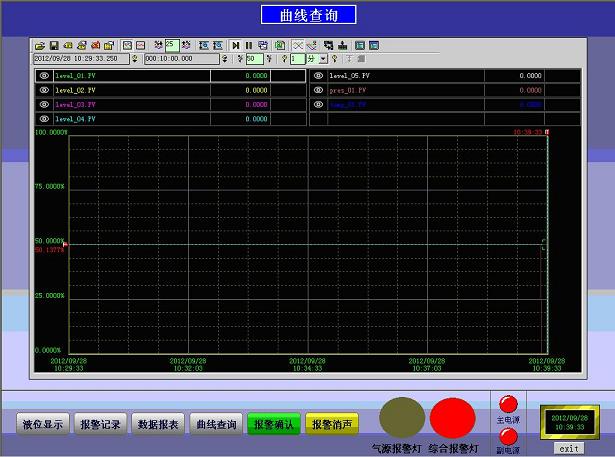Click the red 综合报警灯 indicator lamp
Viewport: 615px width, 457px height.
click(453, 417)
